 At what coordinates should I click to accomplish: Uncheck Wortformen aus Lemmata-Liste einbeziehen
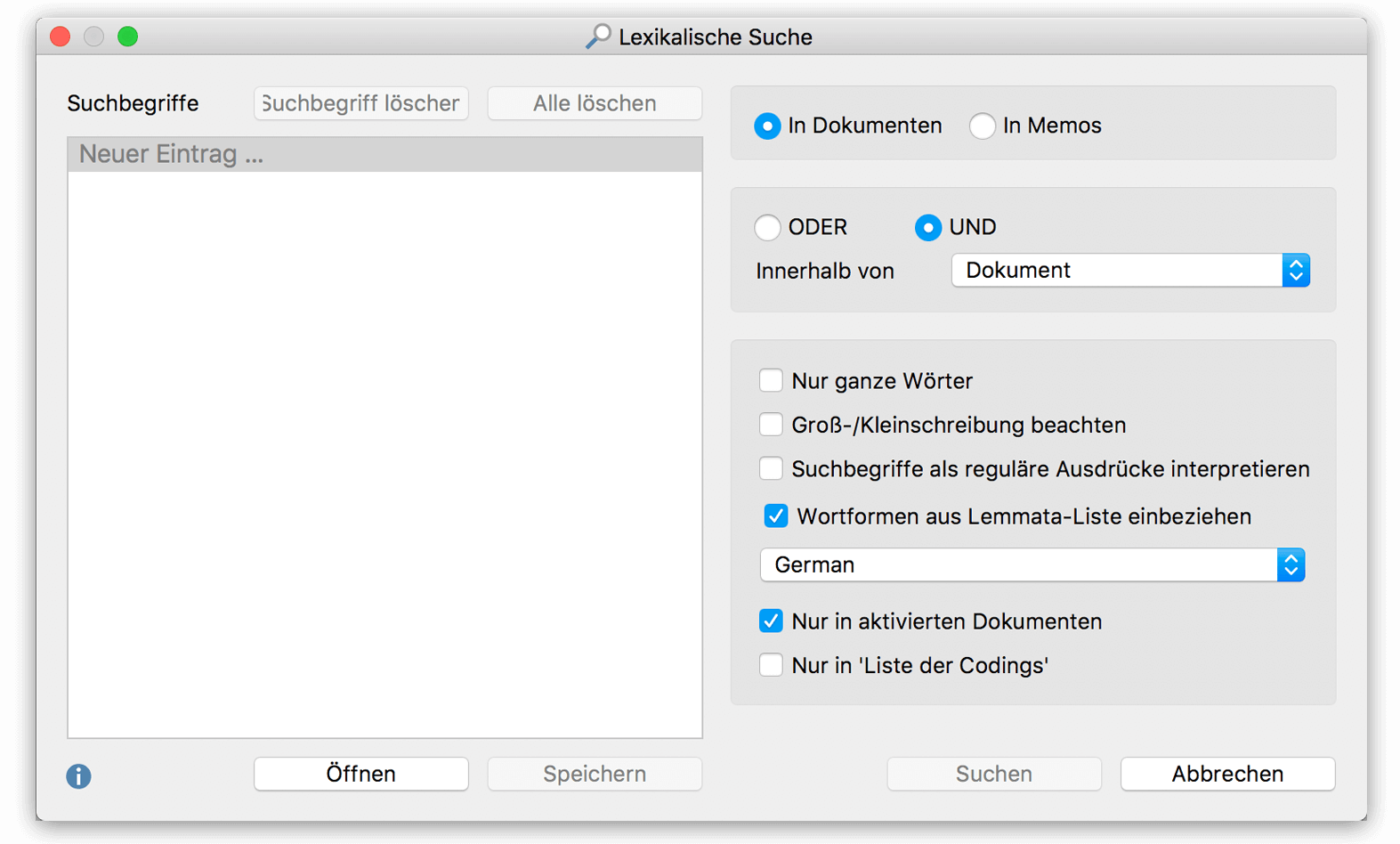coord(776,515)
